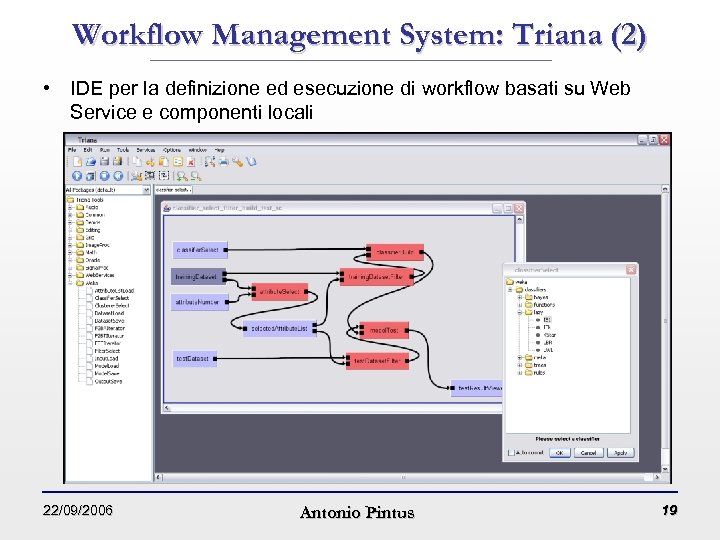Open the Window menu
This screenshot has height=540, width=720.
pos(197,150)
